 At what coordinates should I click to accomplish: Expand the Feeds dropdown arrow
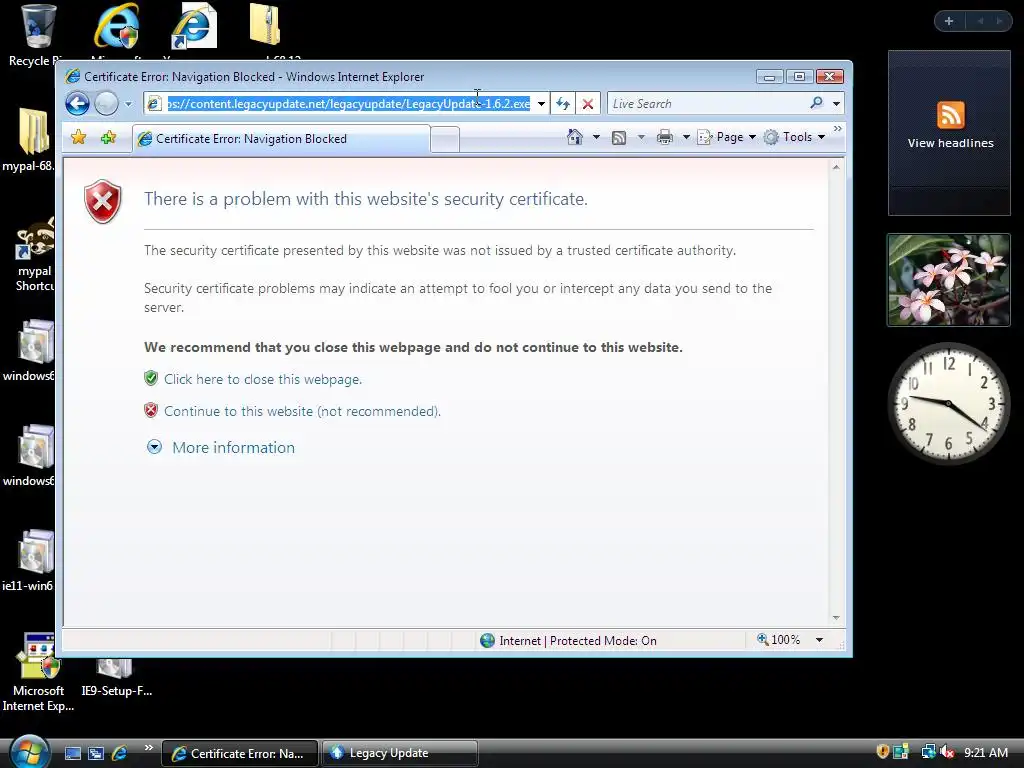pyautogui.click(x=641, y=137)
